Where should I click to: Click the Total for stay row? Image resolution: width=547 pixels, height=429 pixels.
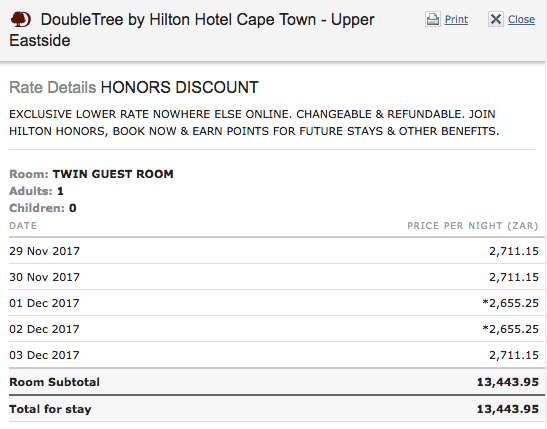(x=277, y=409)
